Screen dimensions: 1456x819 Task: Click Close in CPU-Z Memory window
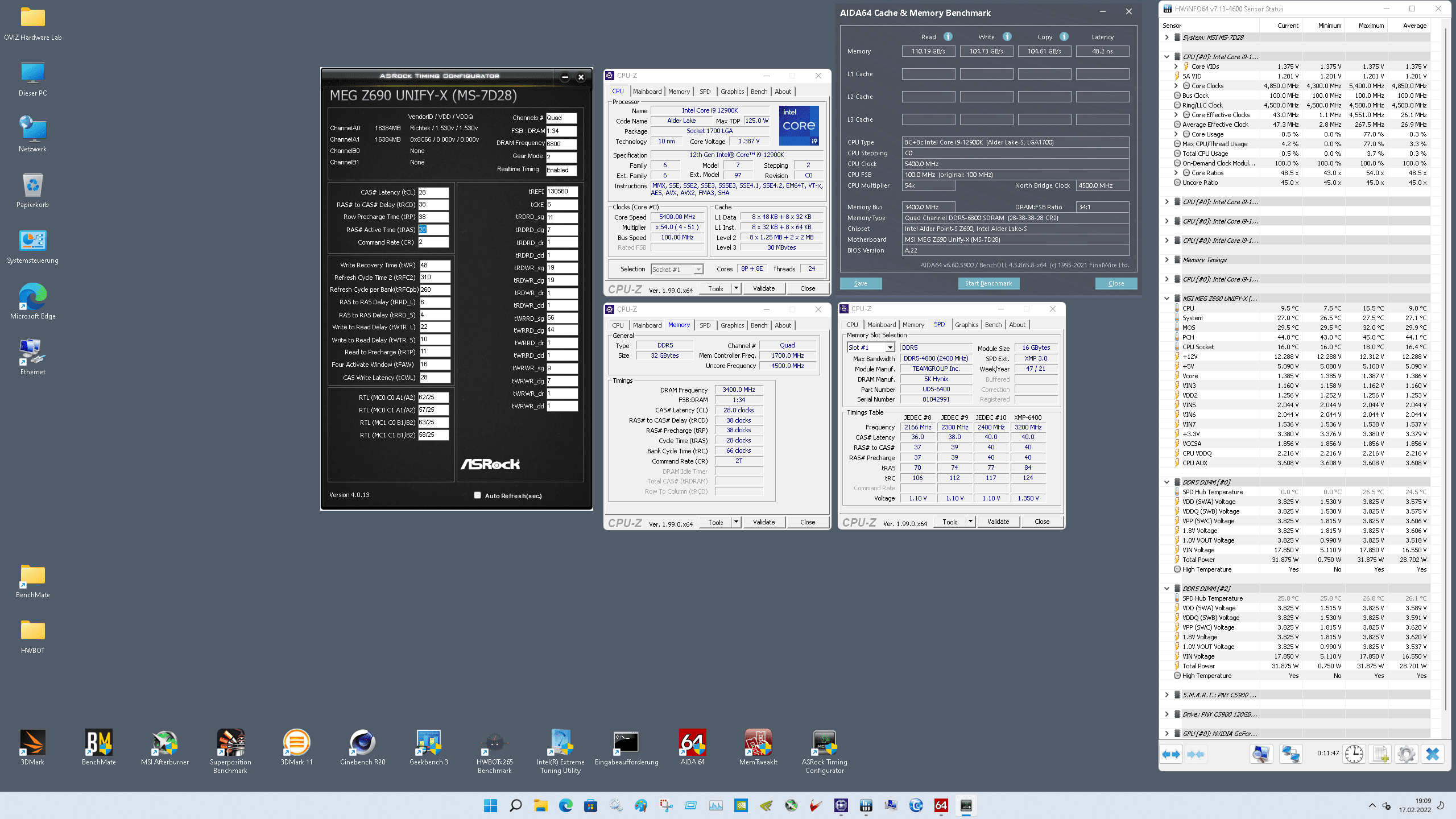(808, 522)
